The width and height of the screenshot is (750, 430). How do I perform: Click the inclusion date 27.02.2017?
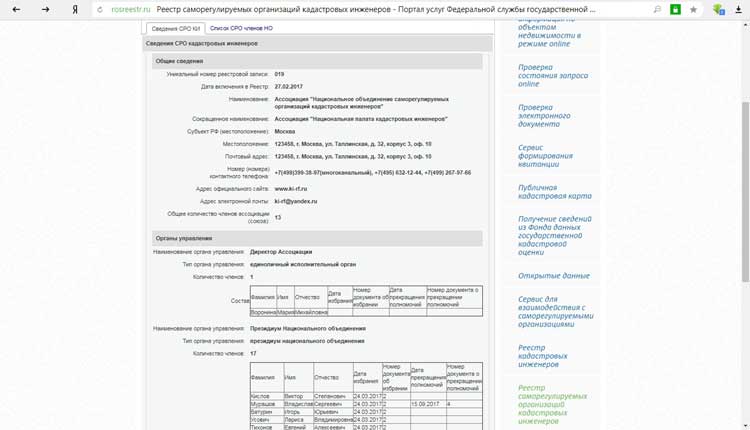pyautogui.click(x=288, y=87)
